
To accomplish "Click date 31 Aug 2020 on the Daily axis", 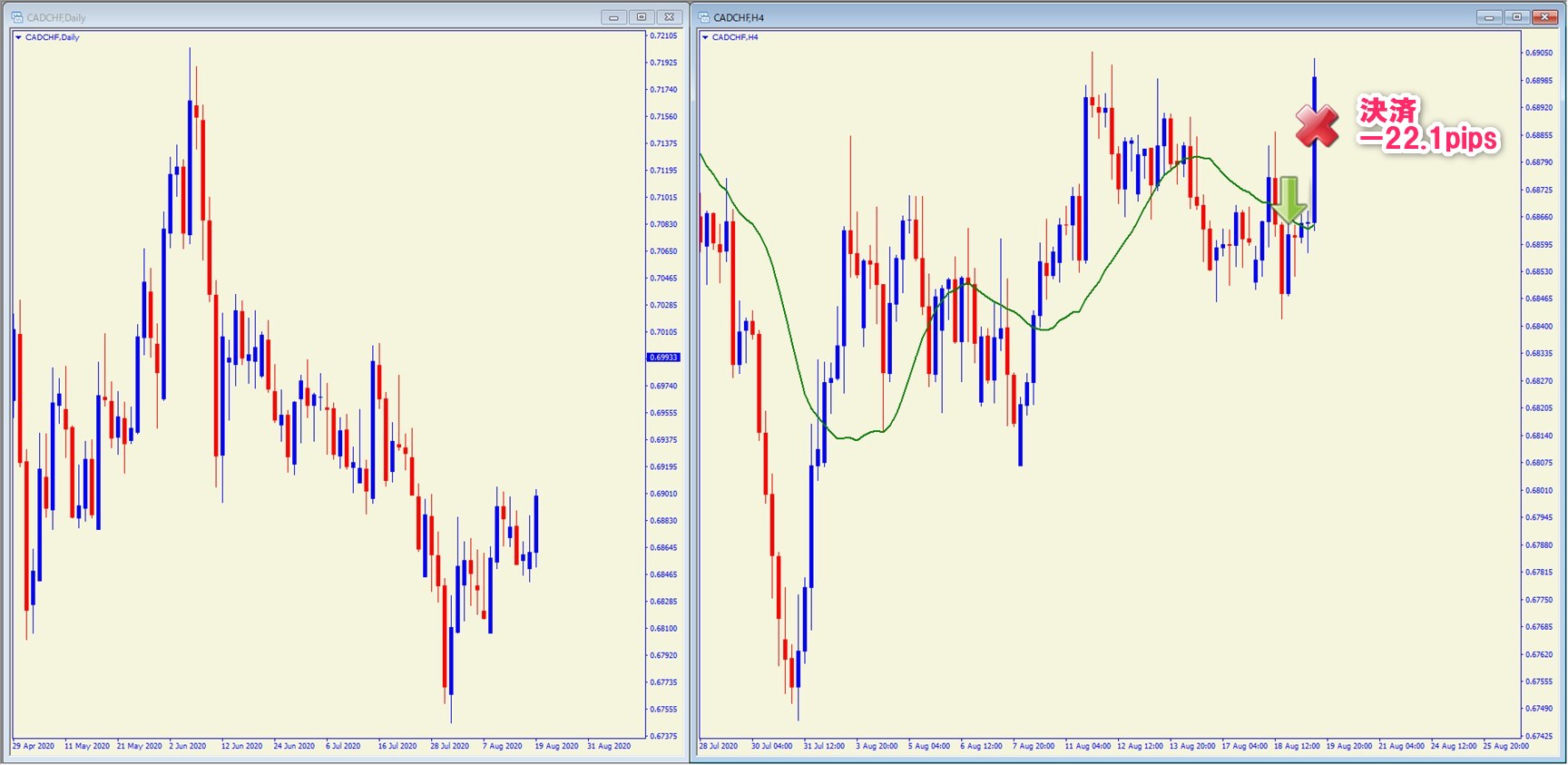I will click(609, 746).
